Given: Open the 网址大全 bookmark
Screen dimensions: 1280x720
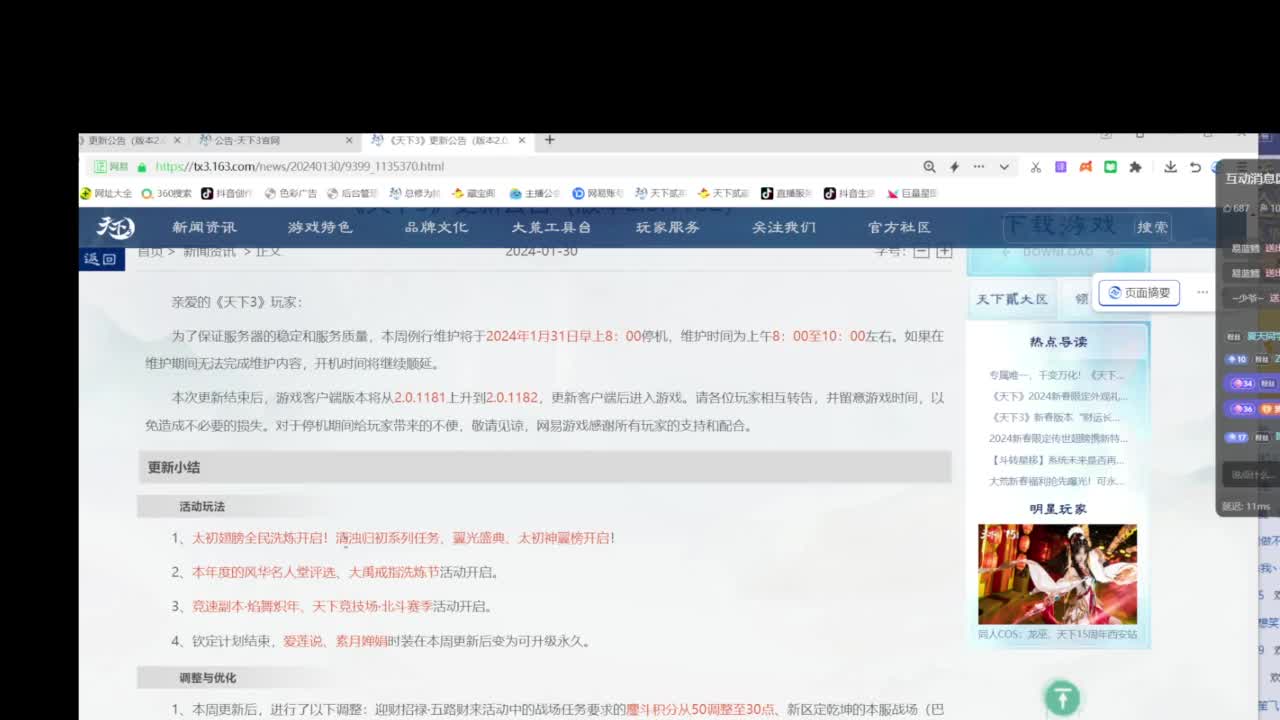Looking at the screenshot, I should (106, 194).
